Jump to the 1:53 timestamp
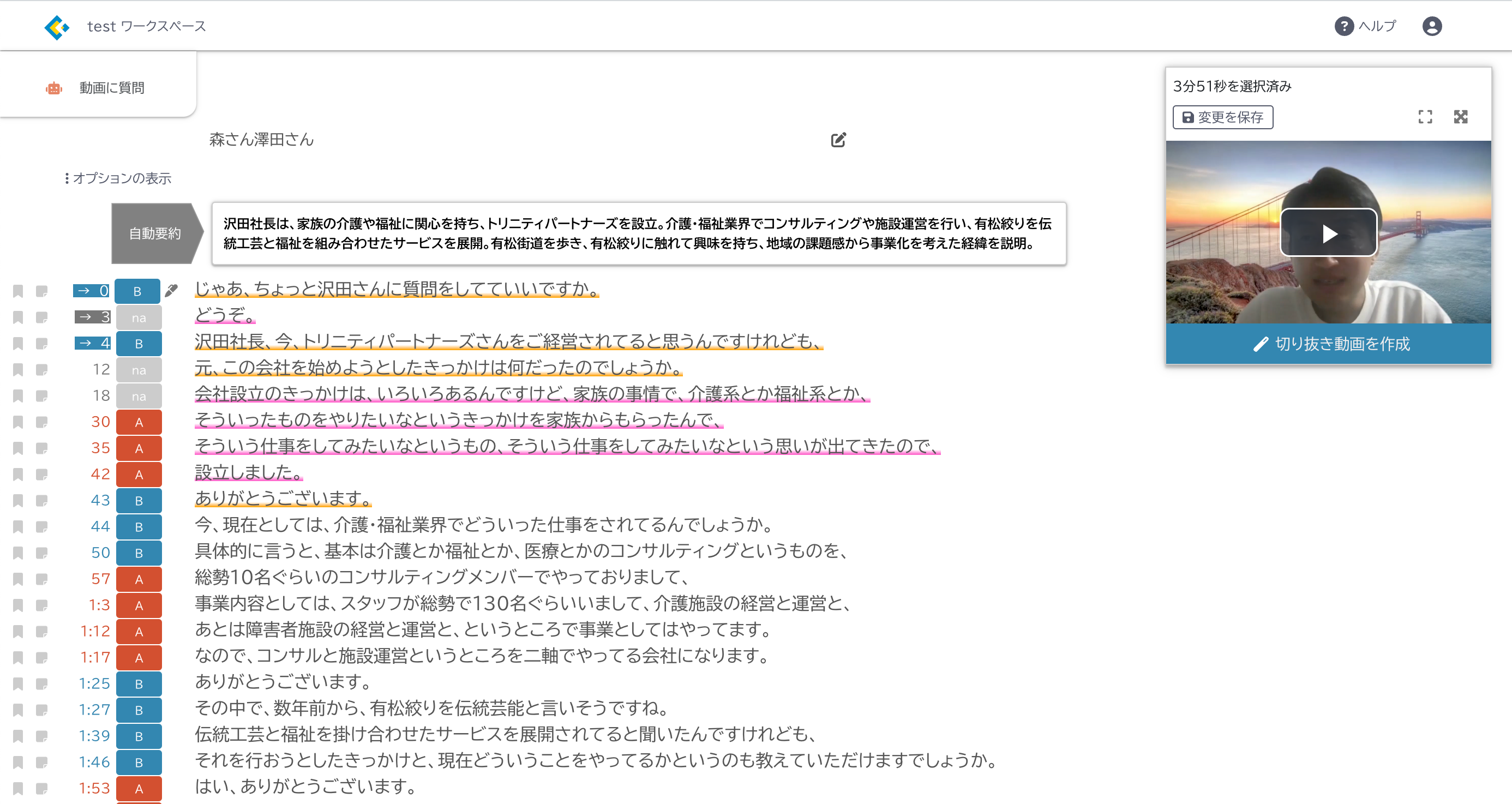 pos(94,788)
